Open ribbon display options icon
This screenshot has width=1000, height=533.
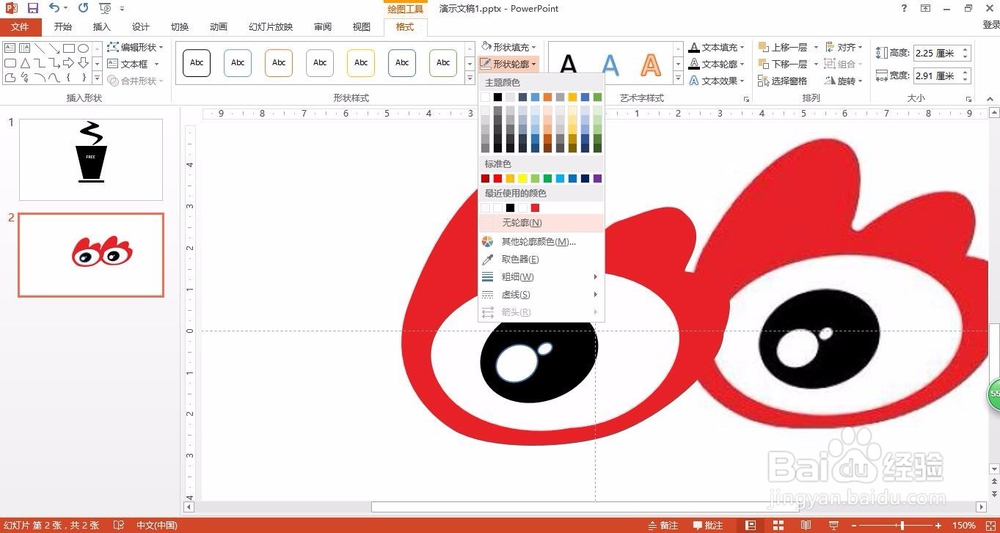tap(925, 8)
